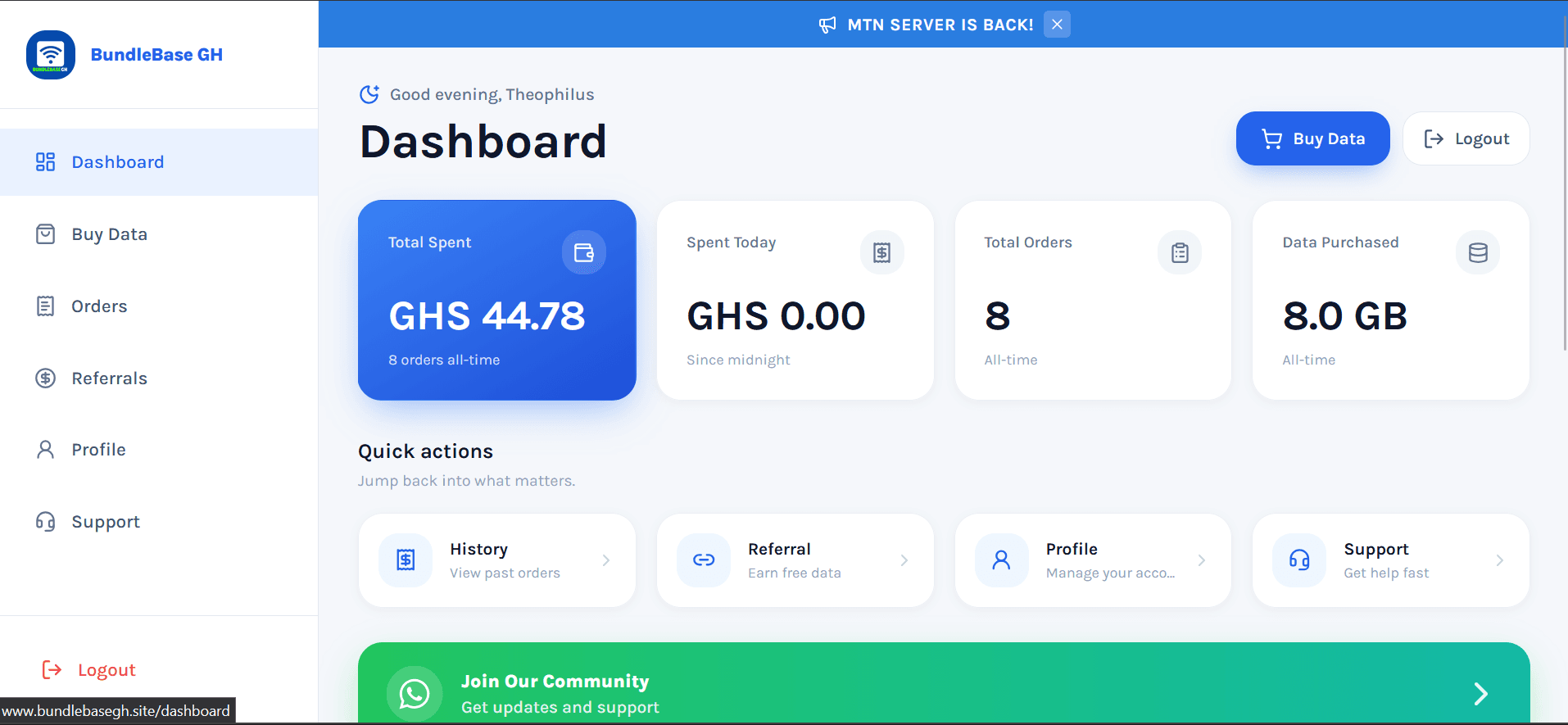This screenshot has height=725, width=1568.
Task: Click the red Logout arrow icon in sidebar
Action: [x=52, y=670]
